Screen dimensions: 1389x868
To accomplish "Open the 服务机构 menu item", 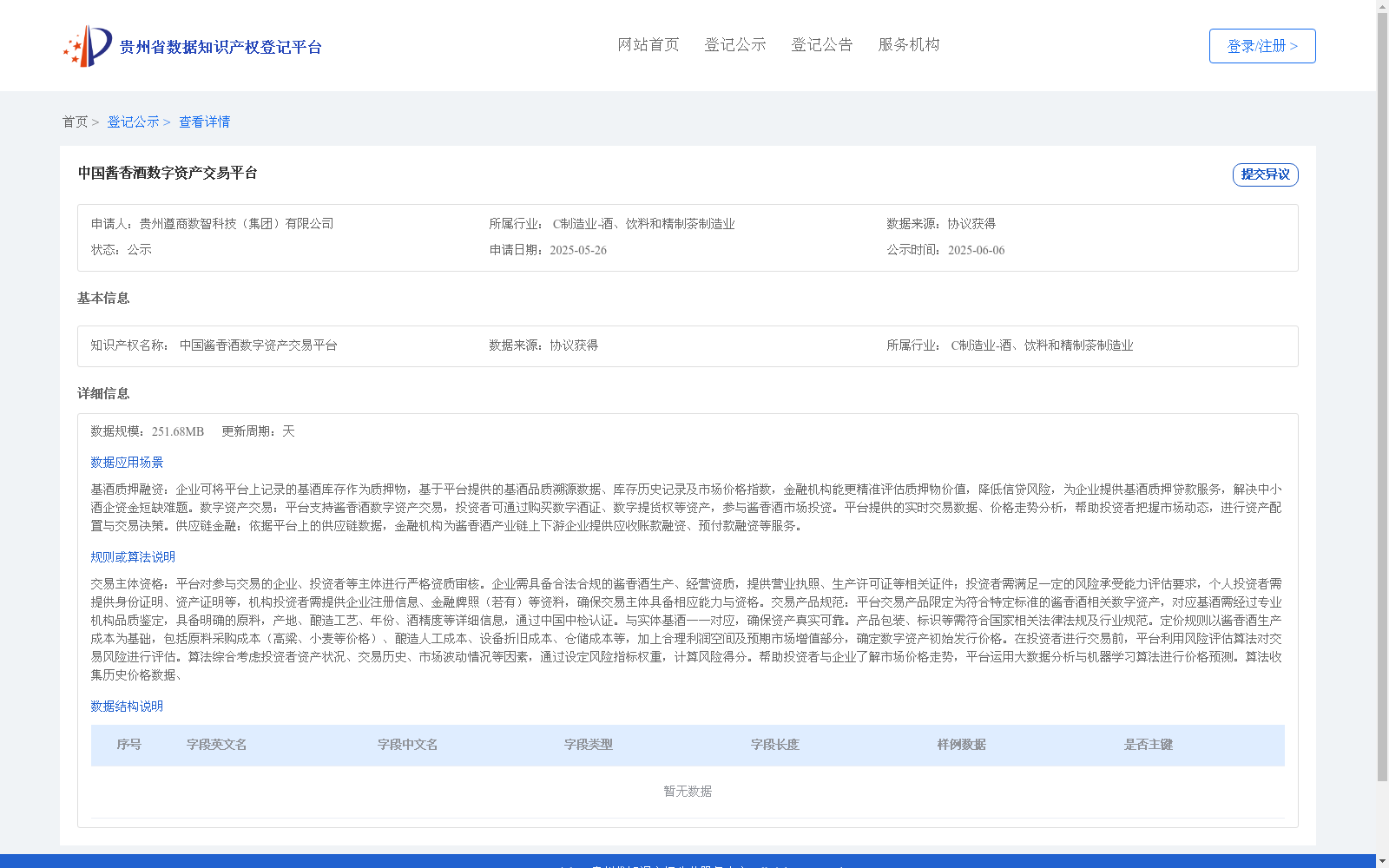I will [x=909, y=44].
